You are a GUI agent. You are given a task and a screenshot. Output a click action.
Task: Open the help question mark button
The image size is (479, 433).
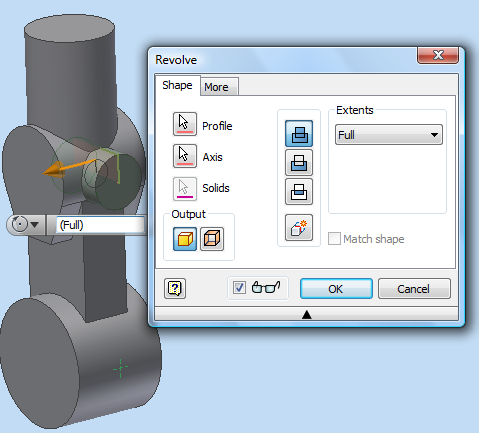175,288
